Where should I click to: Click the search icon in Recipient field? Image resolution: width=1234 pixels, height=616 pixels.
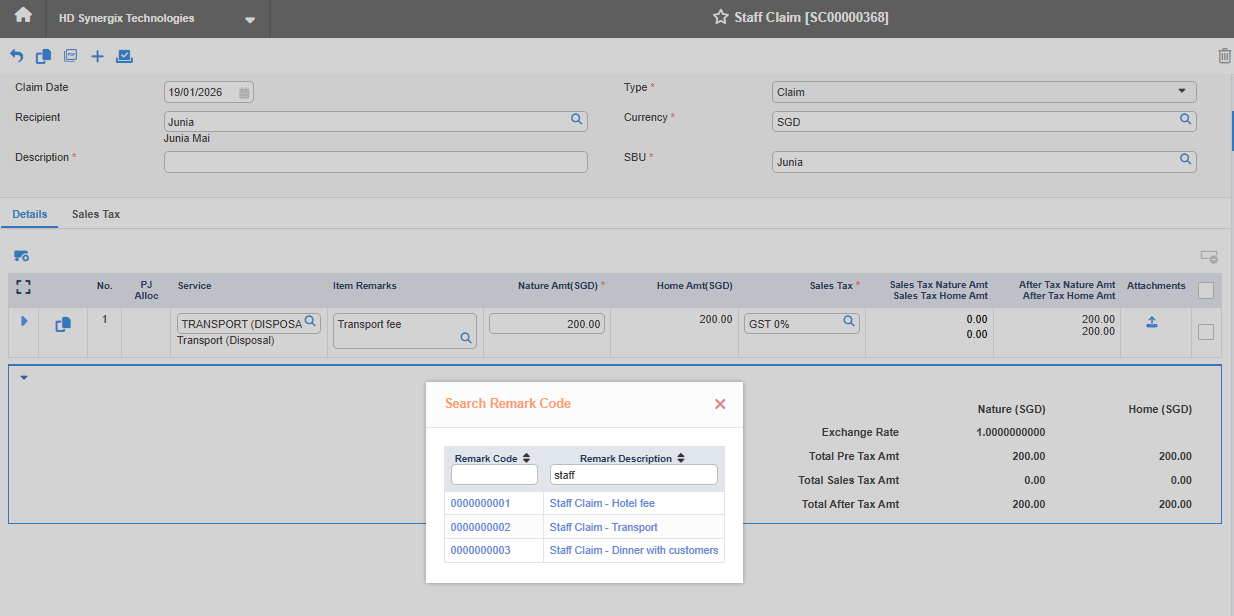click(x=576, y=119)
